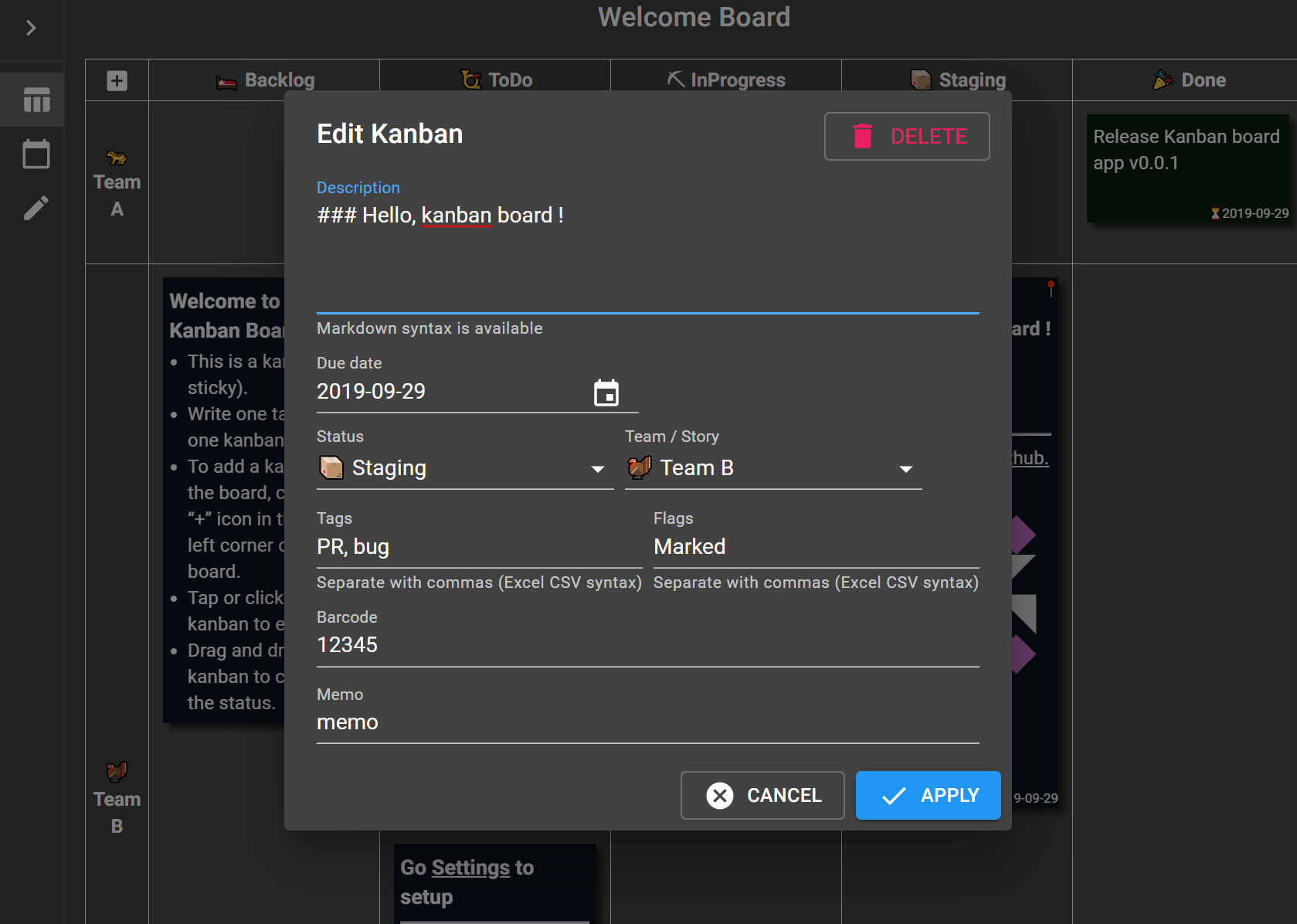Open the Due date calendar picker
1297x924 pixels.
click(x=607, y=392)
